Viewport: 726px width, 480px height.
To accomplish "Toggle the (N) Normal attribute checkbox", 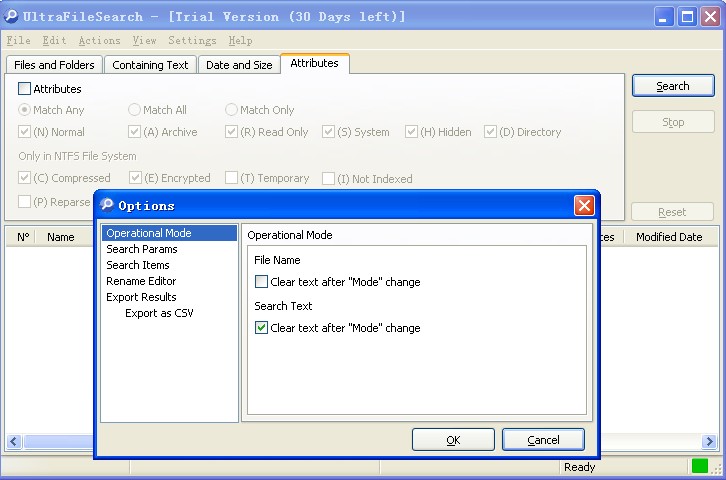I will (x=24, y=132).
